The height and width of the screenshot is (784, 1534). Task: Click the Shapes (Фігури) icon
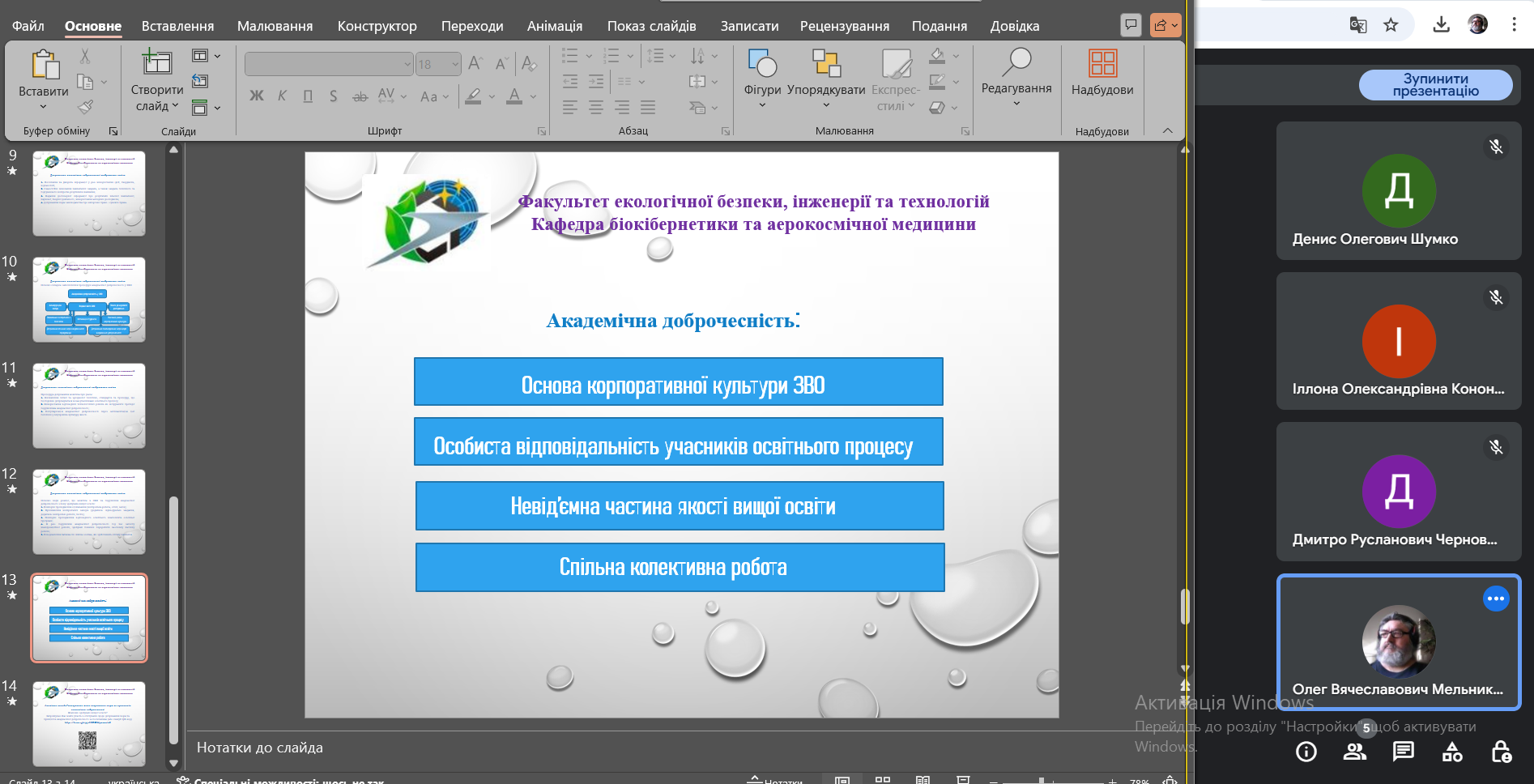[x=761, y=64]
